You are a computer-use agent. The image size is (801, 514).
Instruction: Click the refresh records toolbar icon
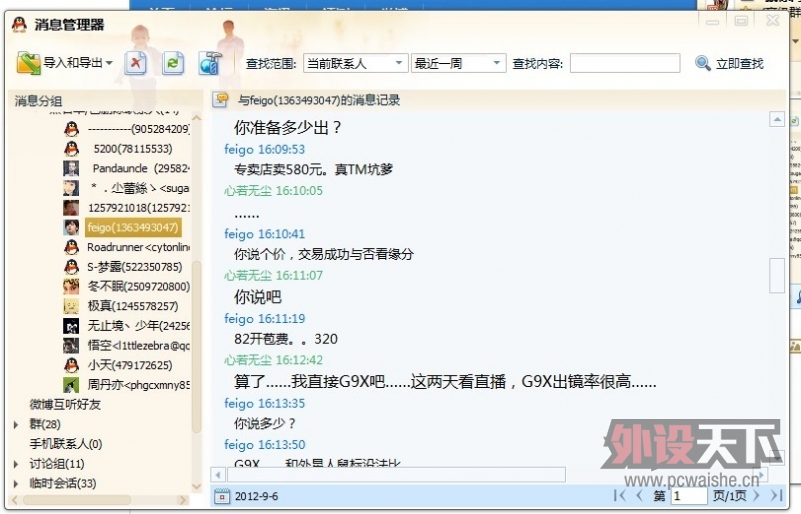pyautogui.click(x=173, y=63)
